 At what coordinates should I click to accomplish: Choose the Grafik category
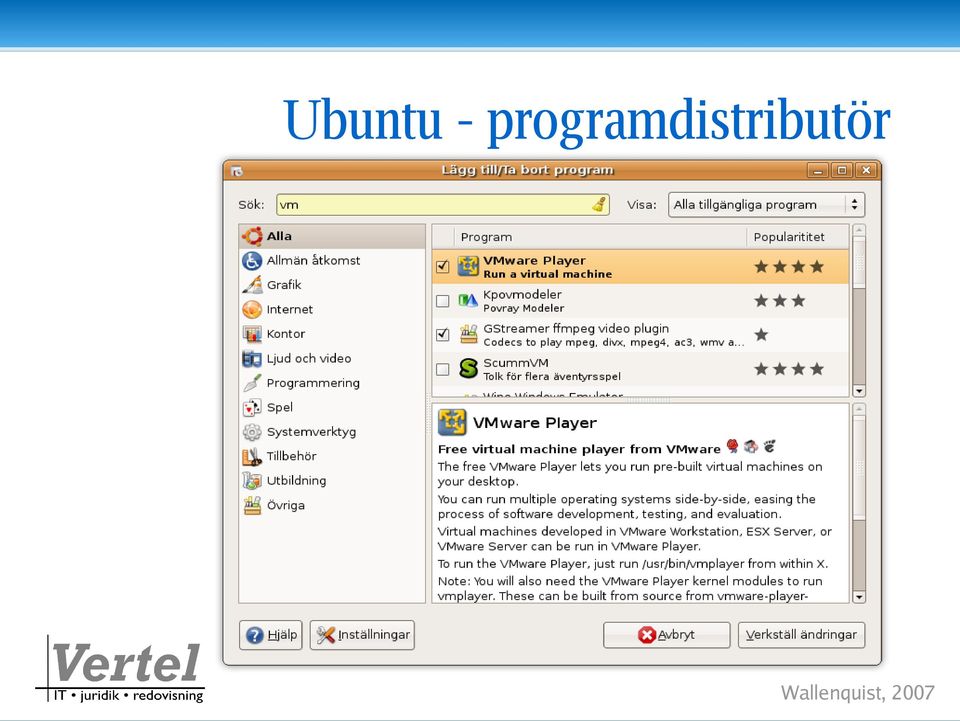coord(332,285)
